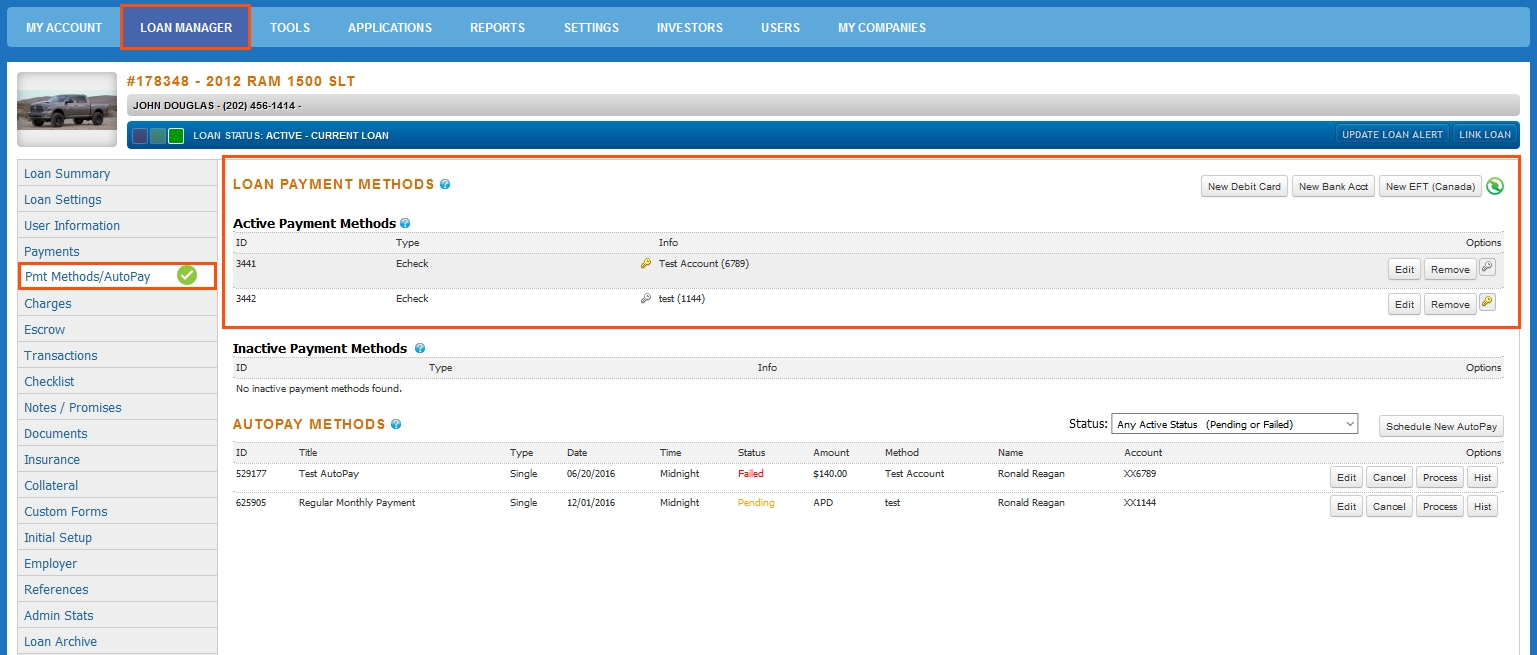Click the bright green loan status square

176,136
